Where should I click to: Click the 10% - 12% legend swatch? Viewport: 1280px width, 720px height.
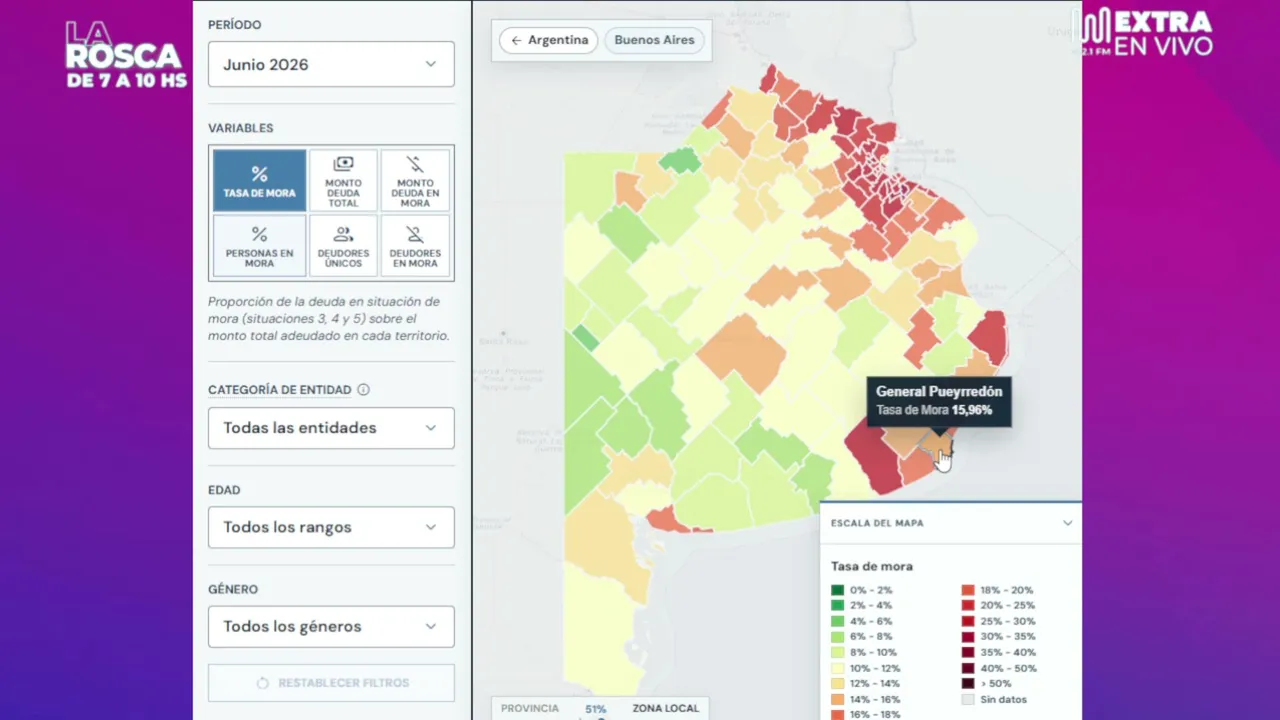pos(837,668)
